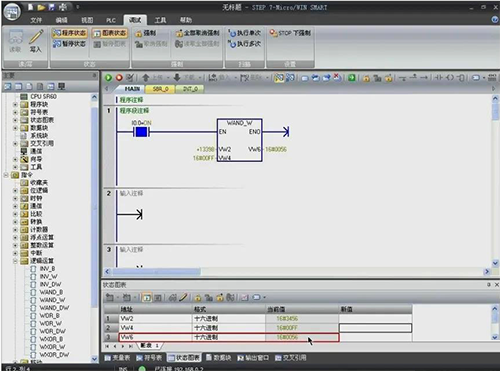Click the upload arrow icon in toolbar
The image size is (500, 371).
146,78
